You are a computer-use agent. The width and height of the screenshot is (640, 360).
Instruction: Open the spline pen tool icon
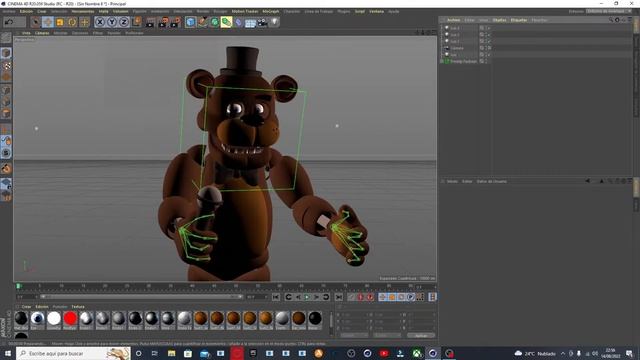[x=202, y=22]
